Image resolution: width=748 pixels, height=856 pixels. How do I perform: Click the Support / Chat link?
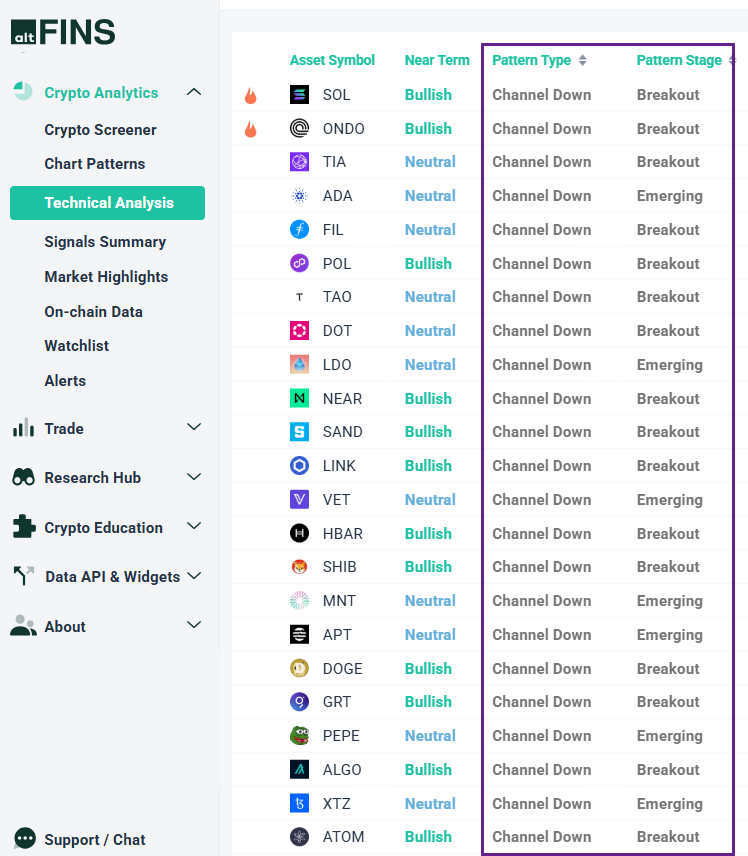click(95, 840)
